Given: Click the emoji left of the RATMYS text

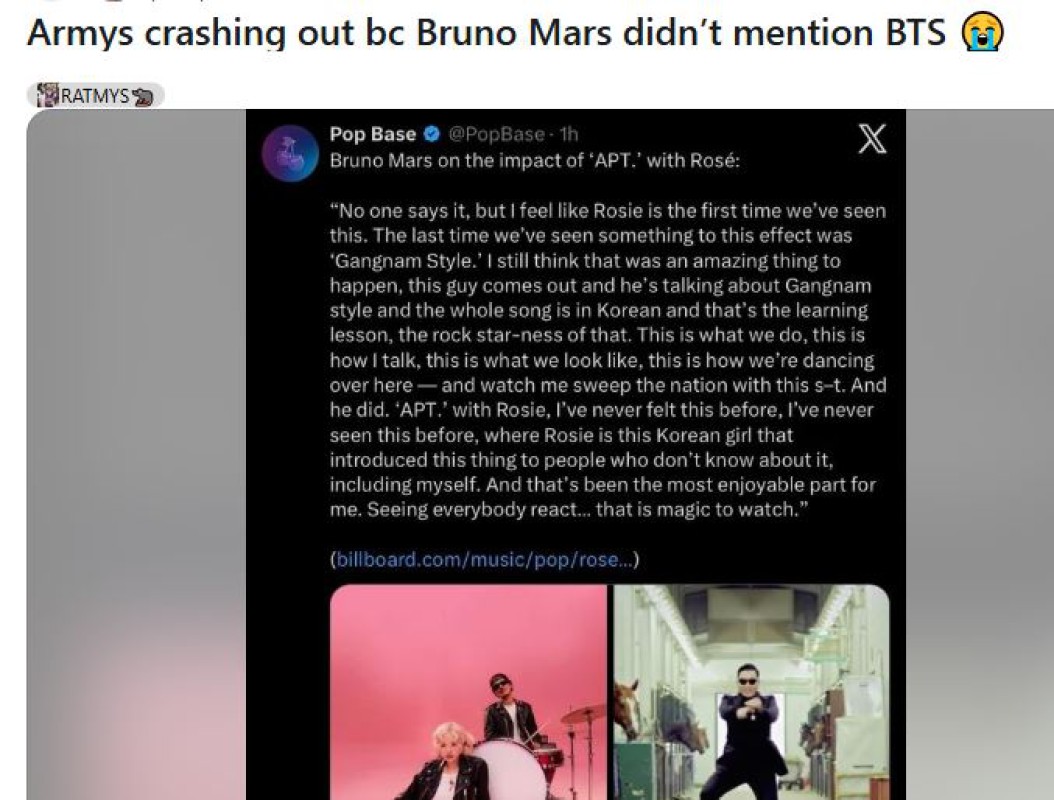Looking at the screenshot, I should pyautogui.click(x=46, y=96).
